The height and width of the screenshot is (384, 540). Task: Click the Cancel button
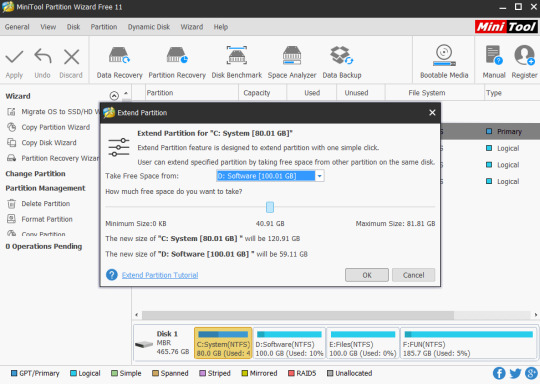[413, 275]
